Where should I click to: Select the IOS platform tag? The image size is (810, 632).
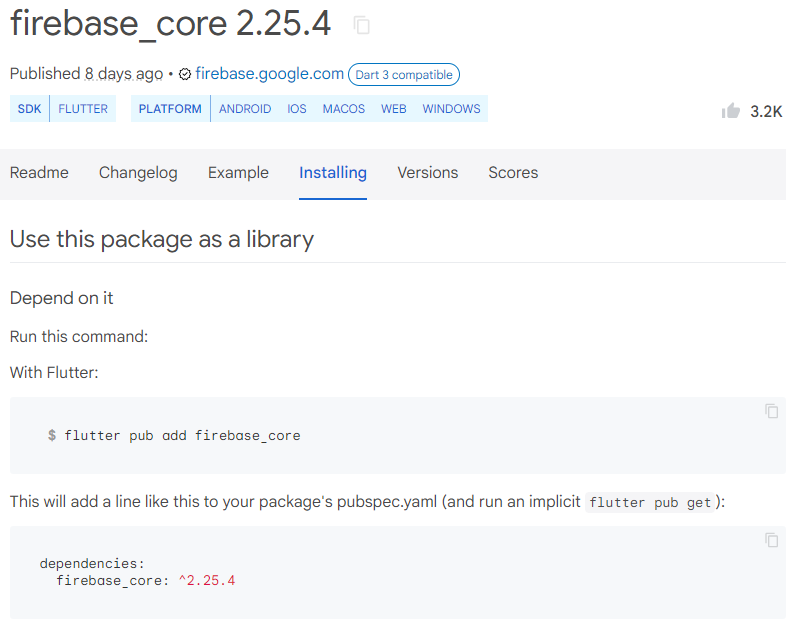point(297,109)
